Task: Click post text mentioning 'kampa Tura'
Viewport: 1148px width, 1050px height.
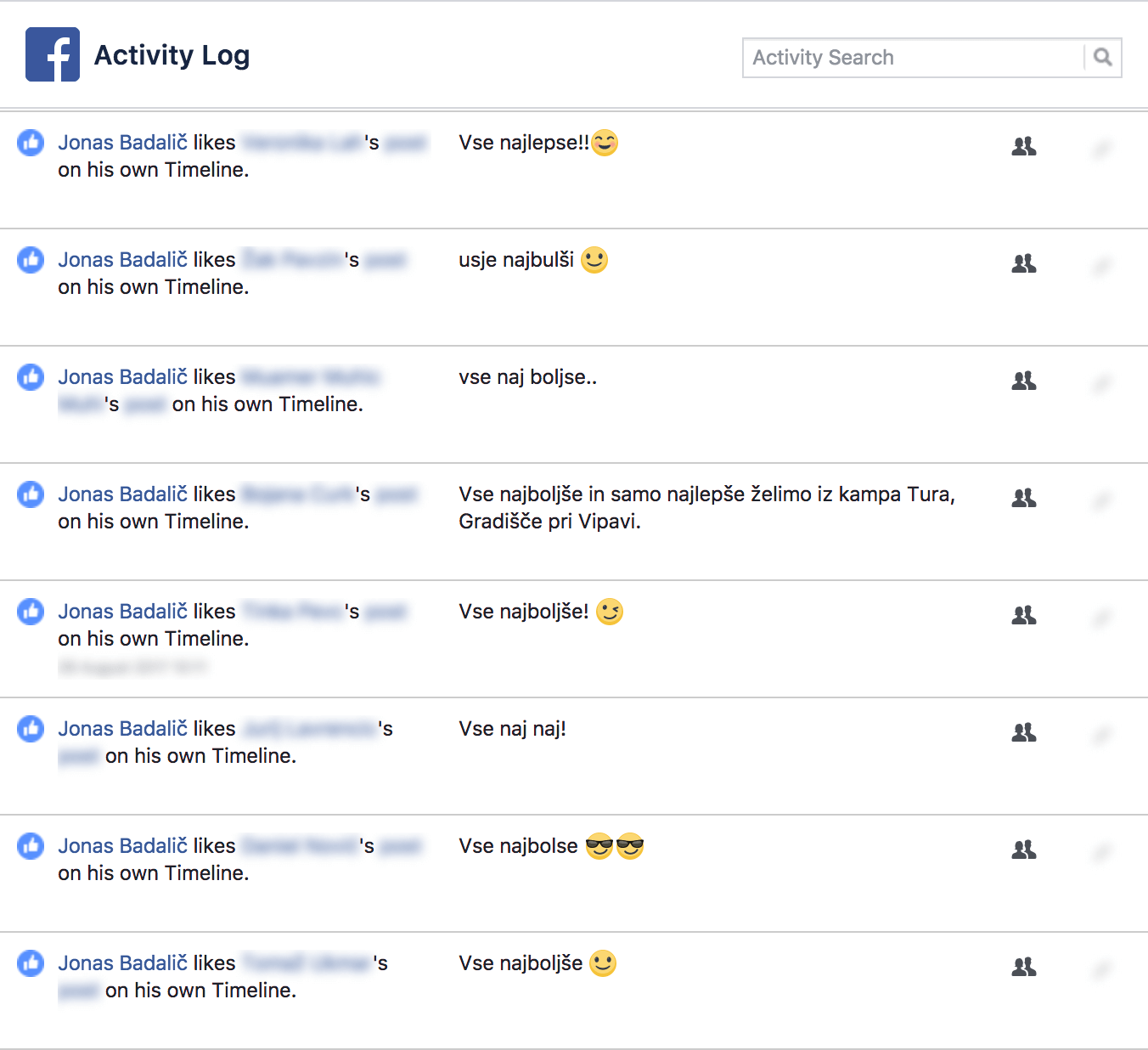Action: click(x=707, y=507)
